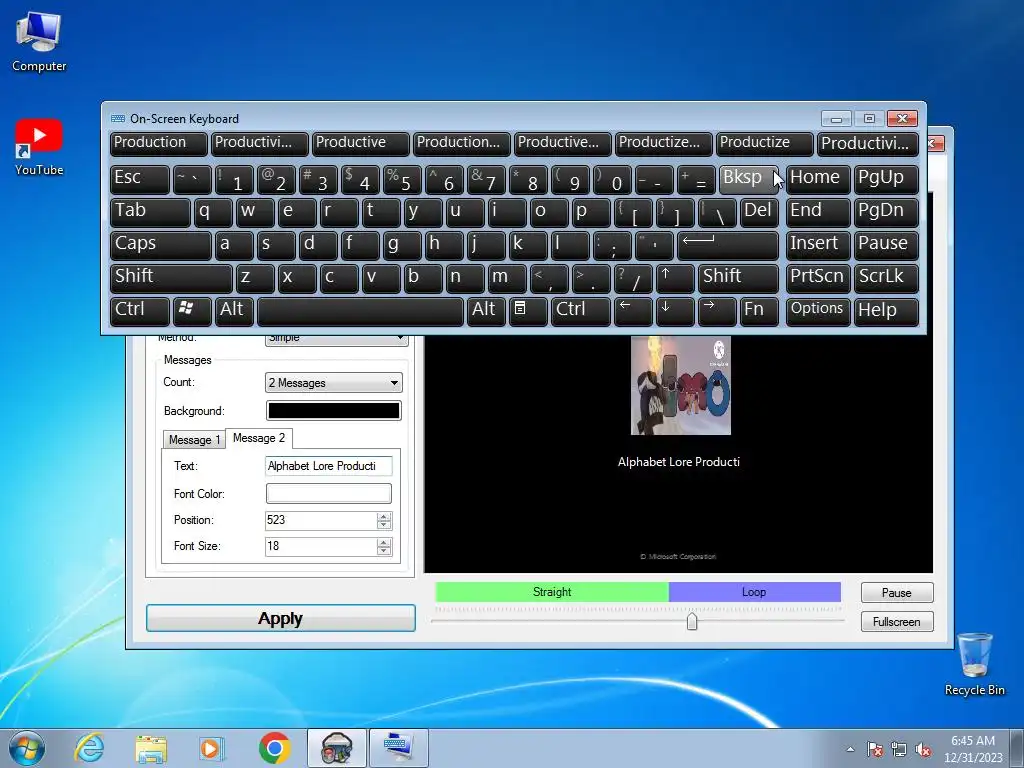Click the green Straight segment bar
Viewport: 1024px width, 768px height.
point(552,592)
